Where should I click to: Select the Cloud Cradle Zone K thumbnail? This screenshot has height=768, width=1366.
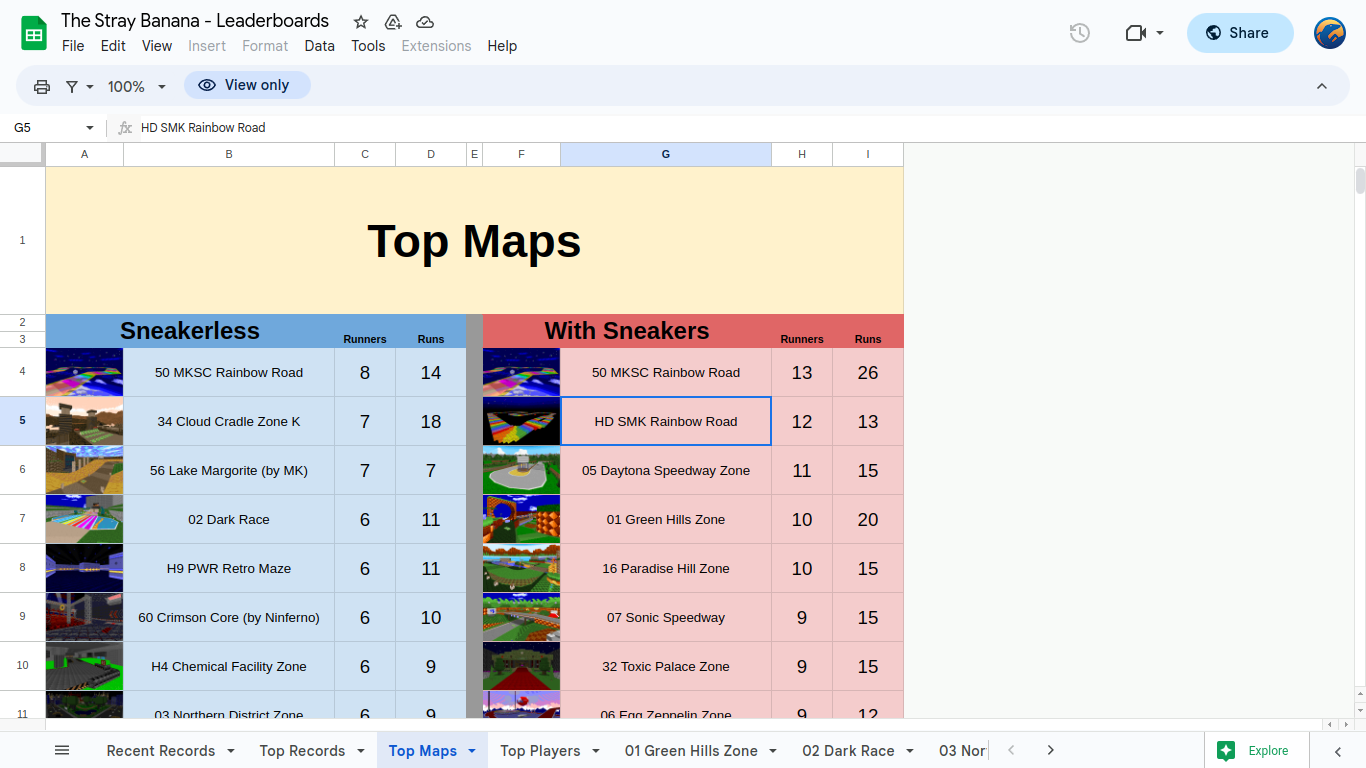84,421
